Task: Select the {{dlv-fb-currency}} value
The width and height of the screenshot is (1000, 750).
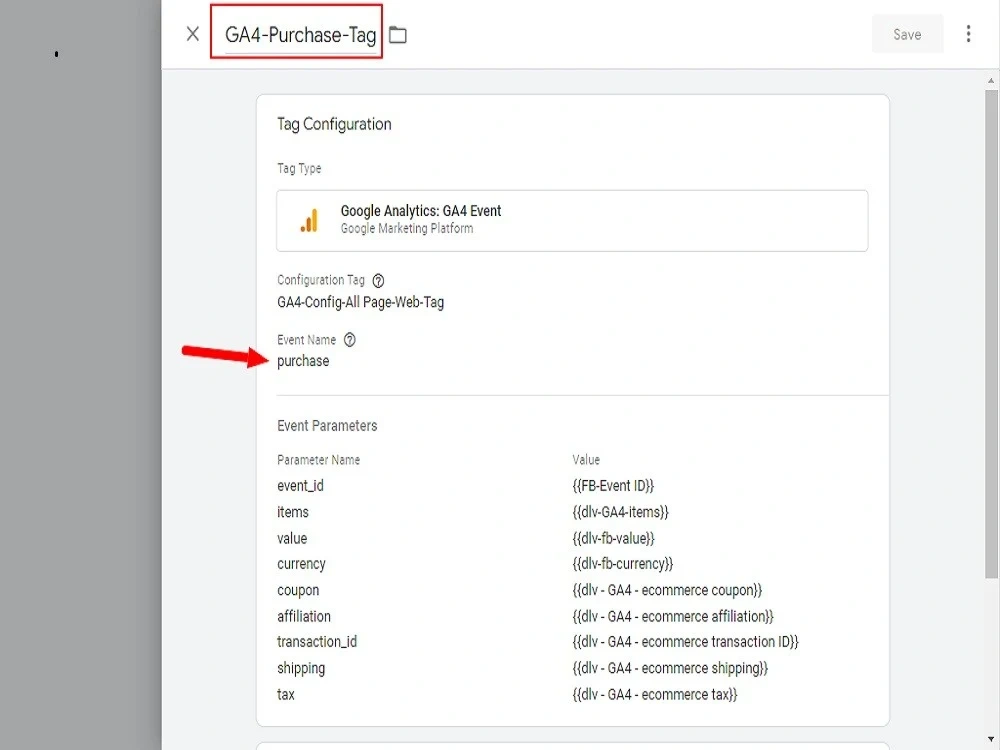Action: [x=622, y=564]
